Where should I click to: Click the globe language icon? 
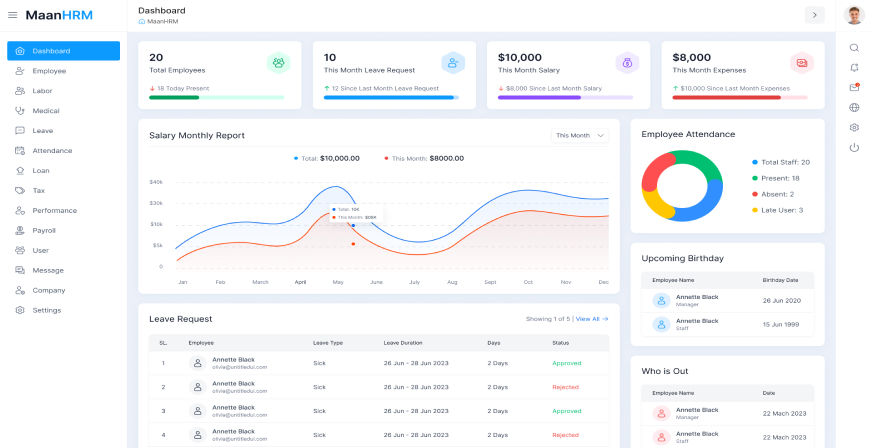pyautogui.click(x=854, y=107)
